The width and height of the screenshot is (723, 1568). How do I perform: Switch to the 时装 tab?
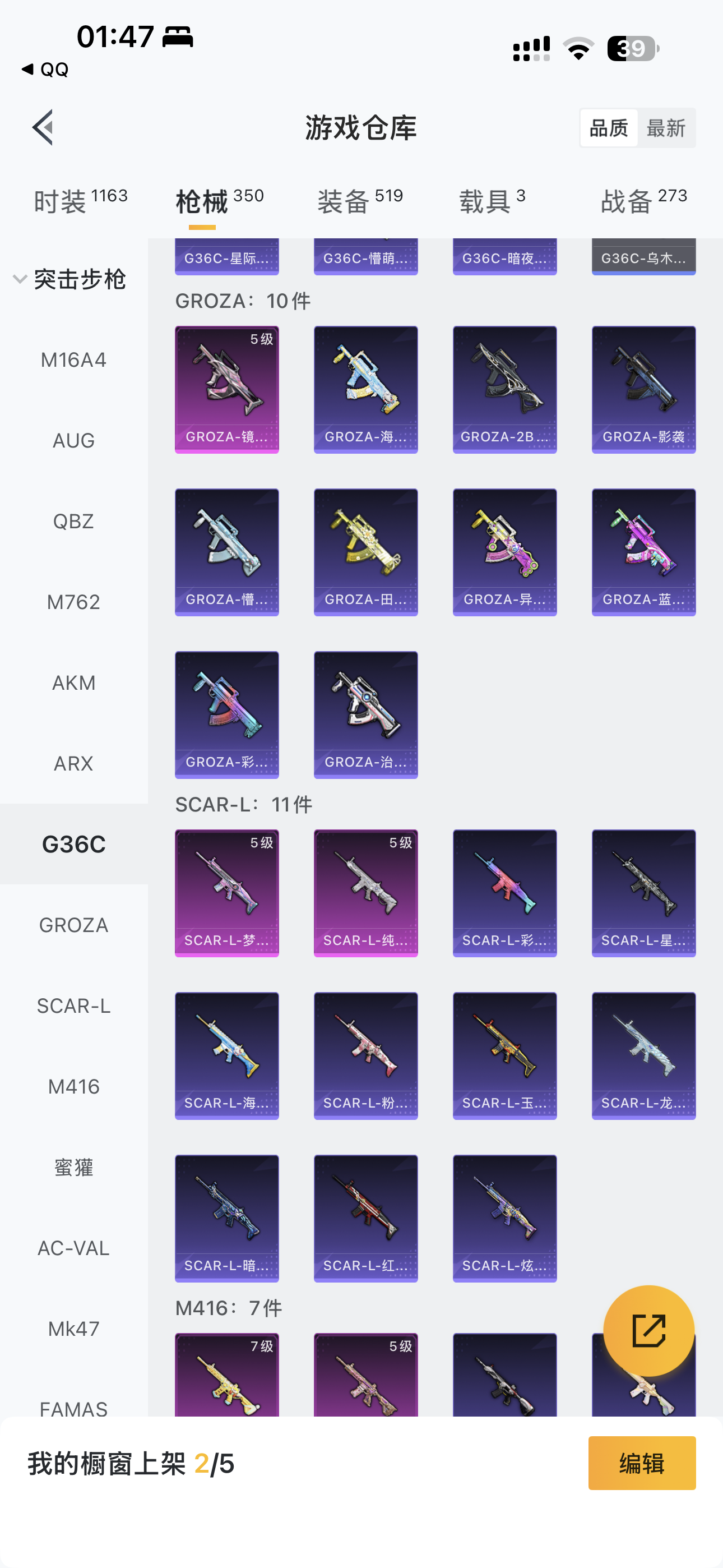[x=80, y=201]
